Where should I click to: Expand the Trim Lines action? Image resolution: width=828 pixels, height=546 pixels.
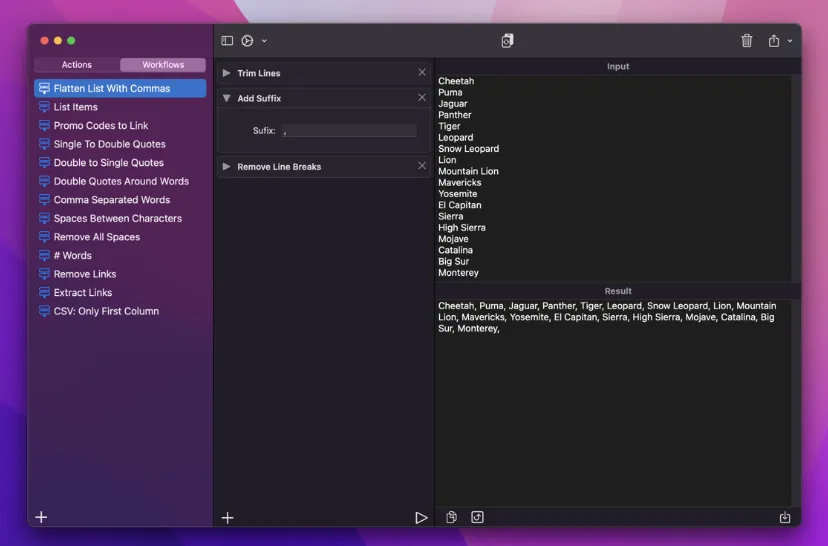pos(227,73)
